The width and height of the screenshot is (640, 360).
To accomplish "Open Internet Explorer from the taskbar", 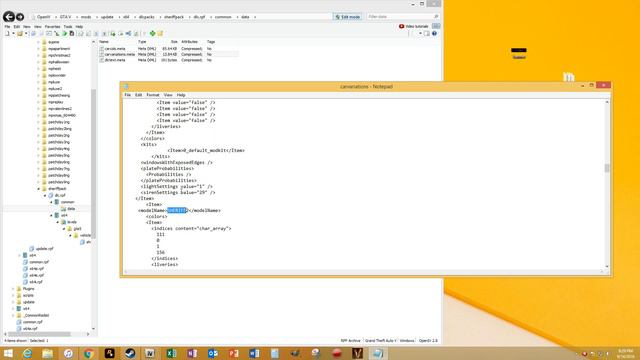I will 27,353.
